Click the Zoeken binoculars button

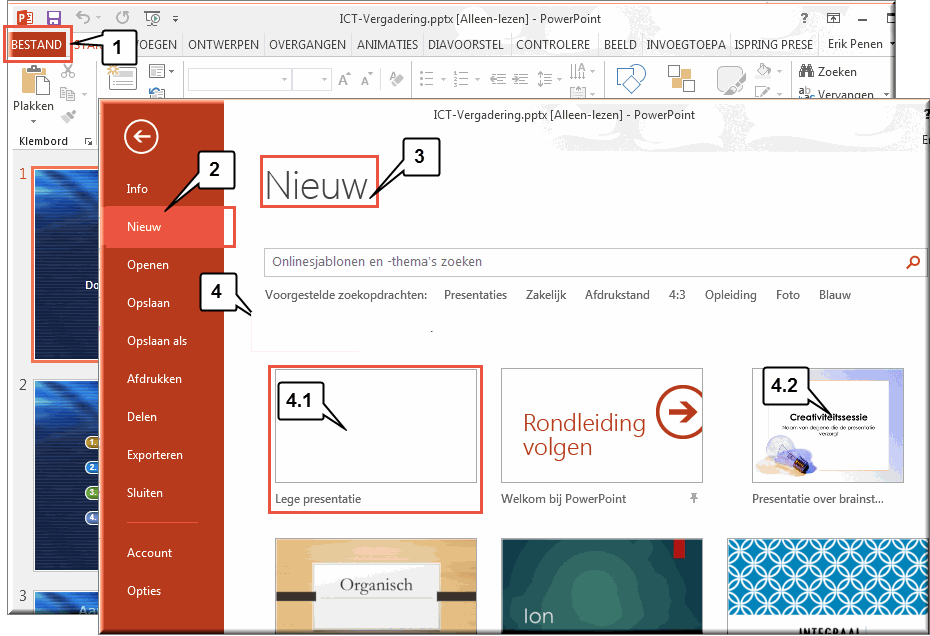(x=827, y=72)
